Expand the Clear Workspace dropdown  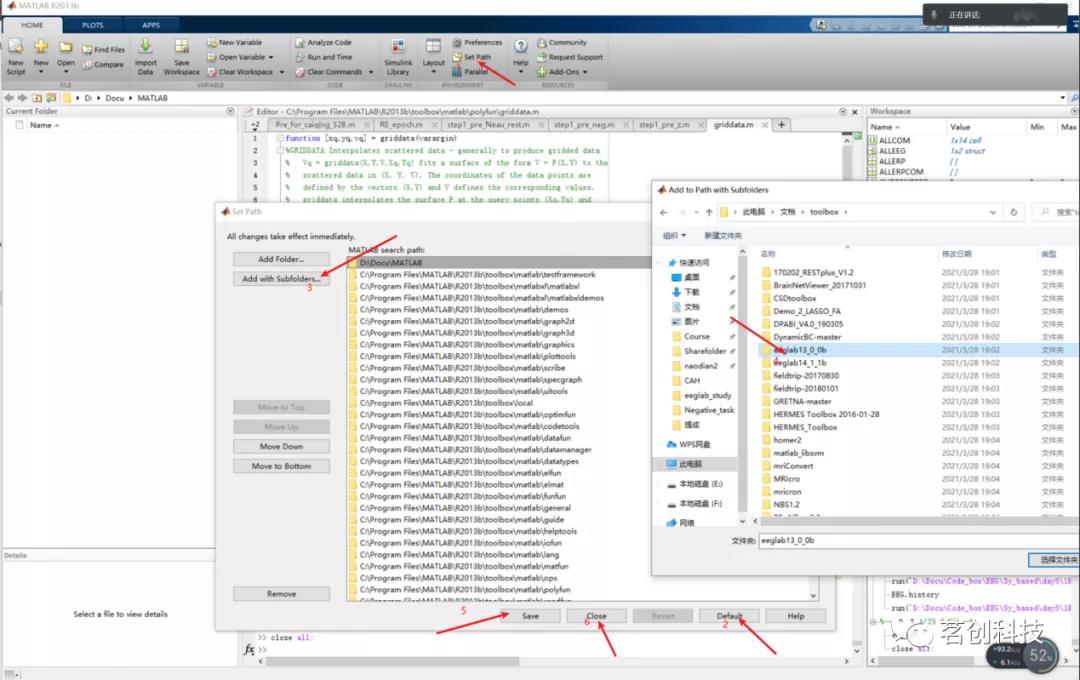point(282,72)
